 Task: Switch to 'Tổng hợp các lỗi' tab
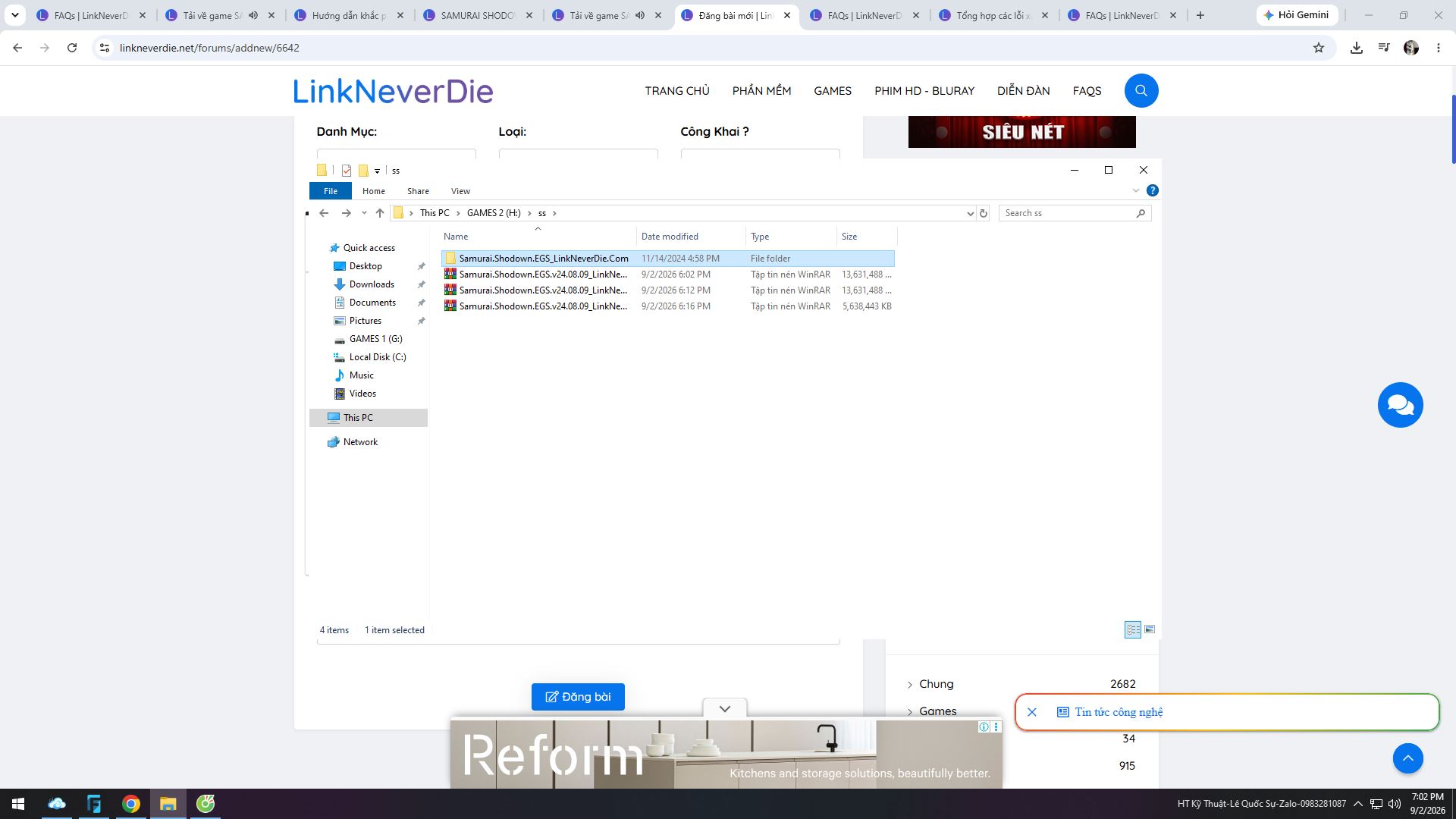(x=994, y=15)
